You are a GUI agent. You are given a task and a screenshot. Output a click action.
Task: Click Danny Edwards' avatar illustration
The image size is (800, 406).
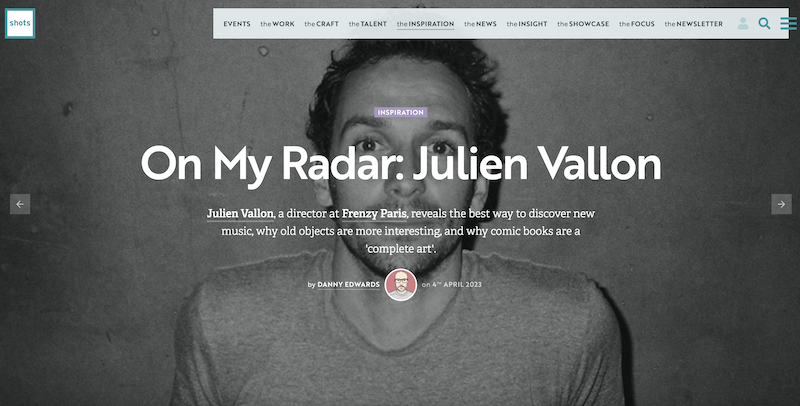pos(401,285)
